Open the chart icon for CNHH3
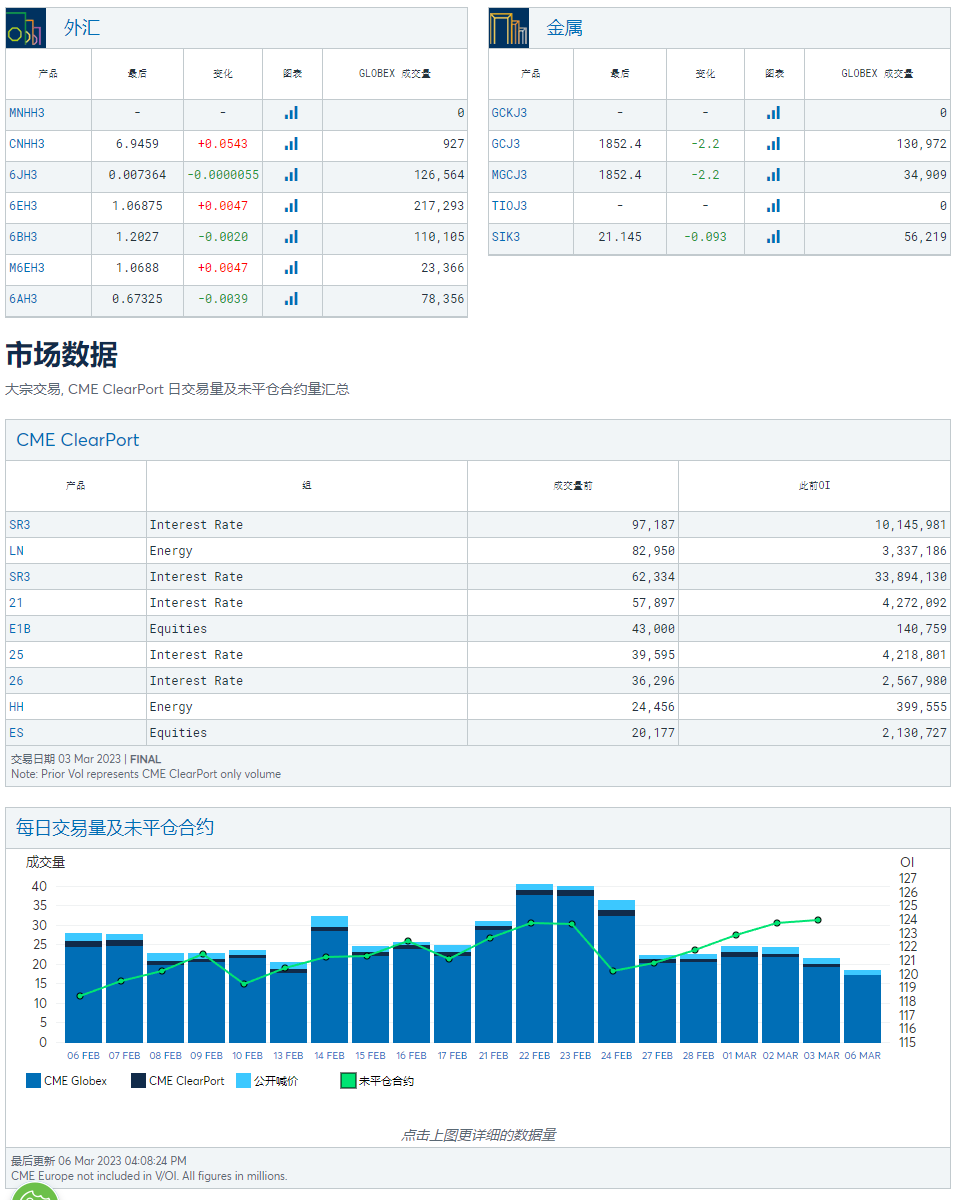The image size is (956, 1200). click(291, 144)
